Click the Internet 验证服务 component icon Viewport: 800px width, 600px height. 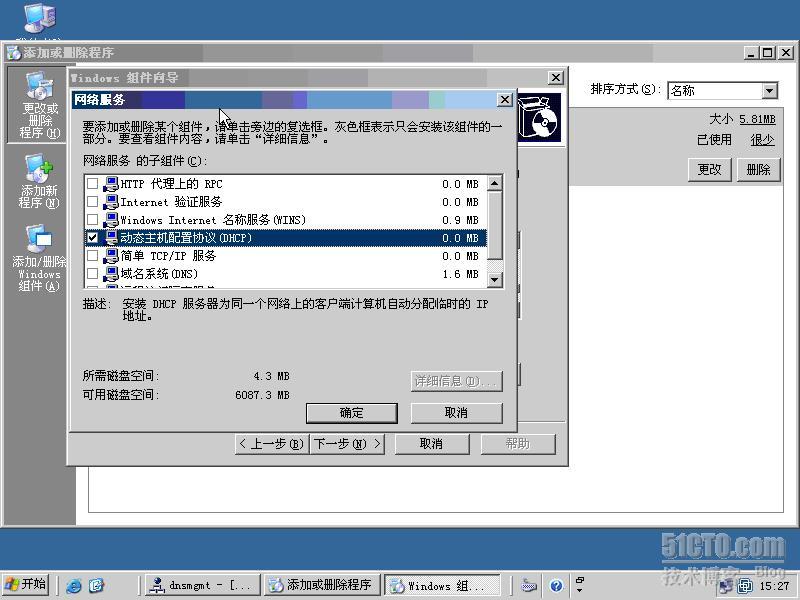pyautogui.click(x=111, y=202)
